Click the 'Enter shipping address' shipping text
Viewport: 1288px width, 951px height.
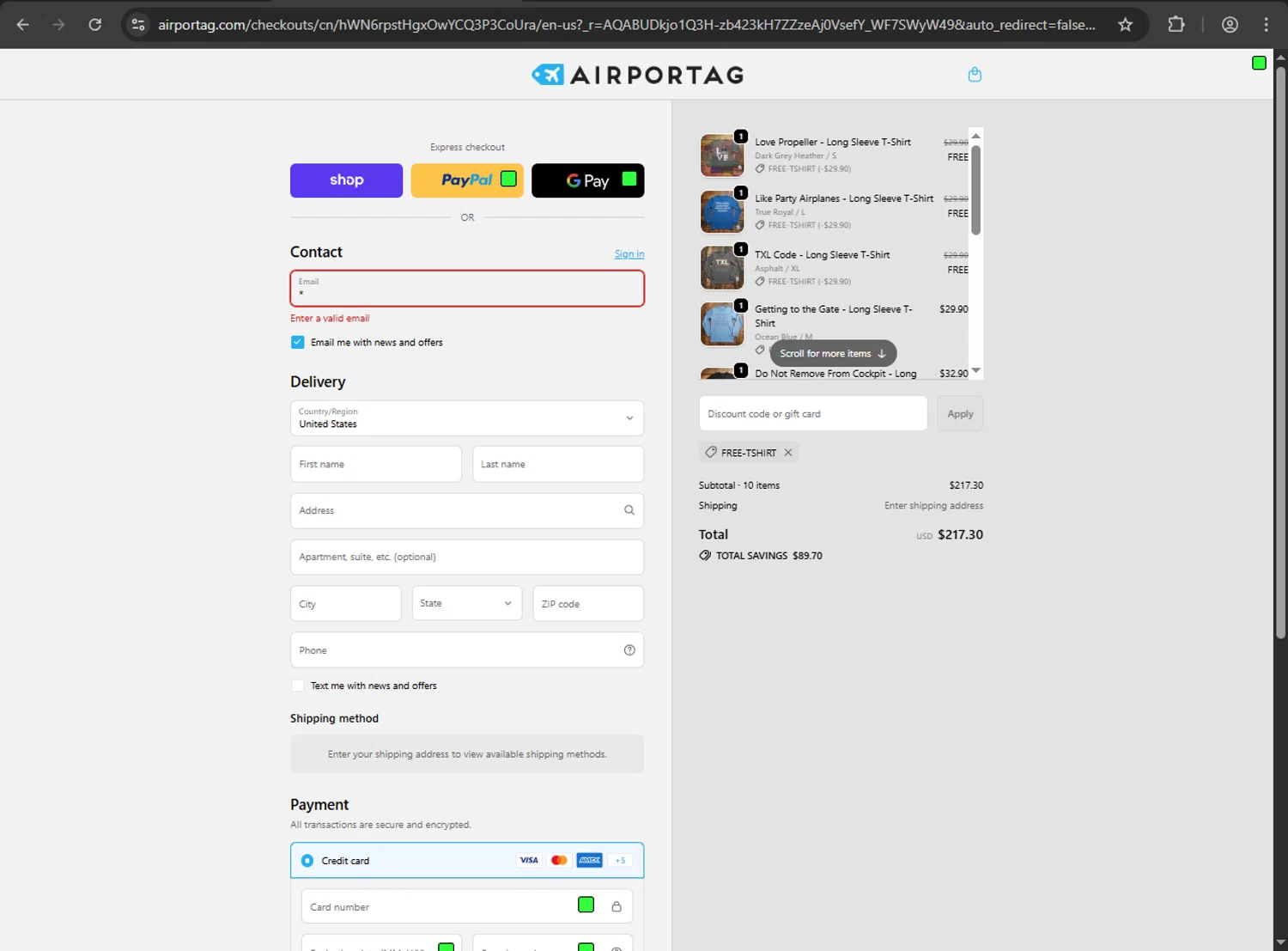coord(933,506)
